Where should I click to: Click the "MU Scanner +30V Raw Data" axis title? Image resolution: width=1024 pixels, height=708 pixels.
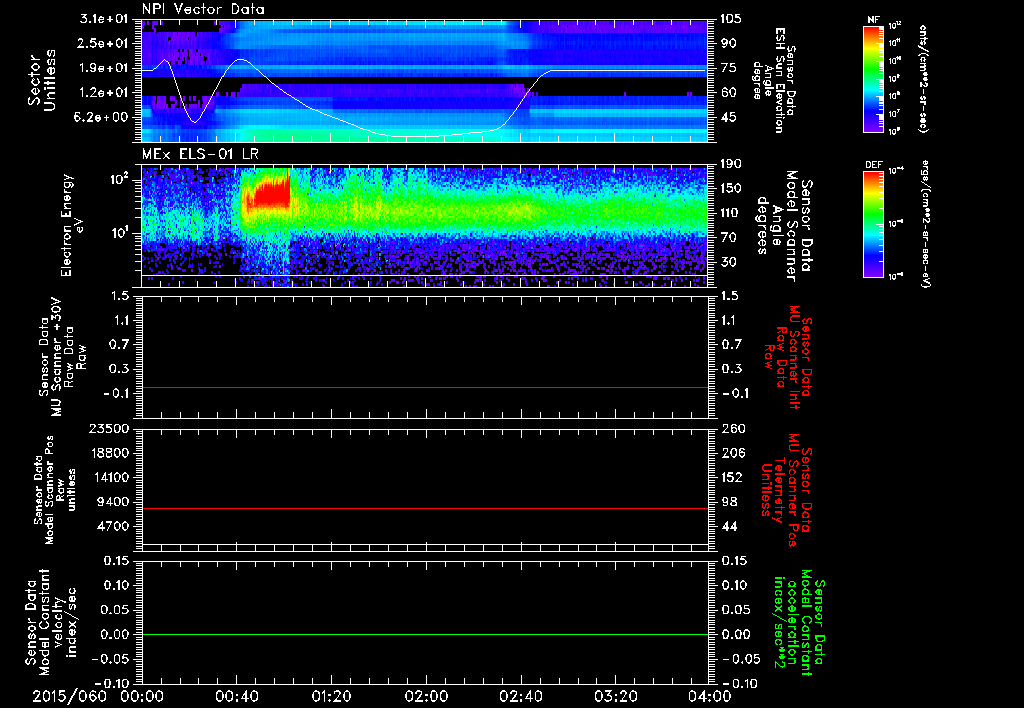pyautogui.click(x=61, y=358)
